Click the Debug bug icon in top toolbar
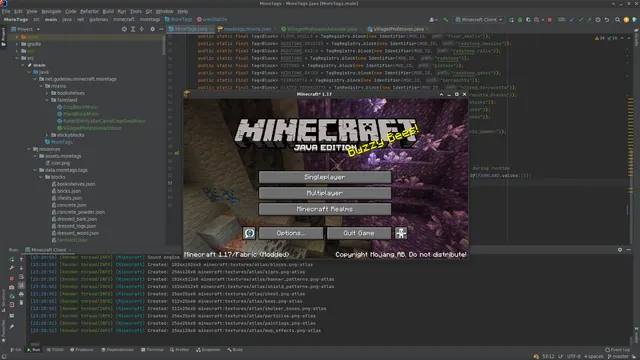 tap(520, 20)
